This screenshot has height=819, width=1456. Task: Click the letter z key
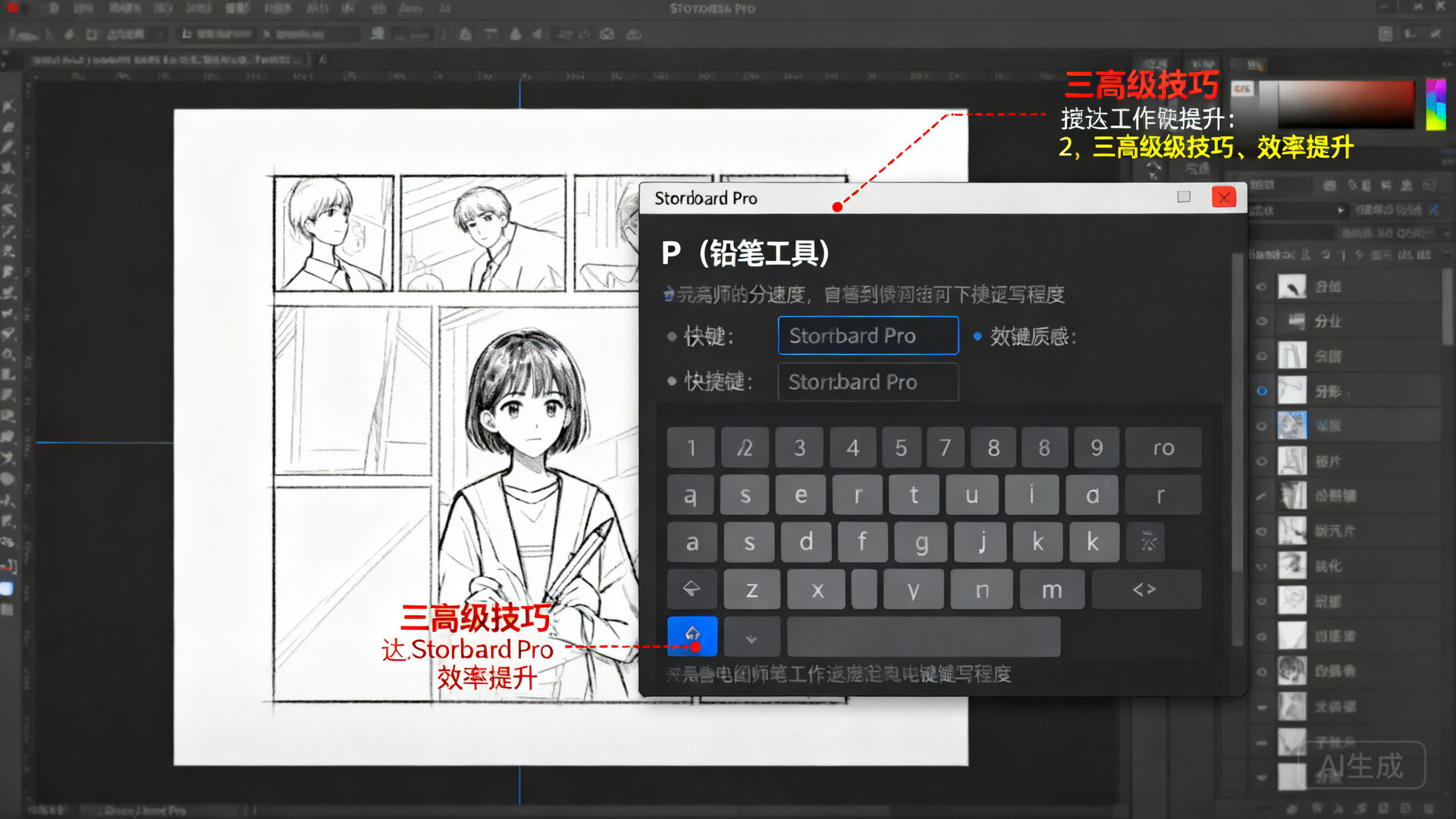(x=752, y=589)
